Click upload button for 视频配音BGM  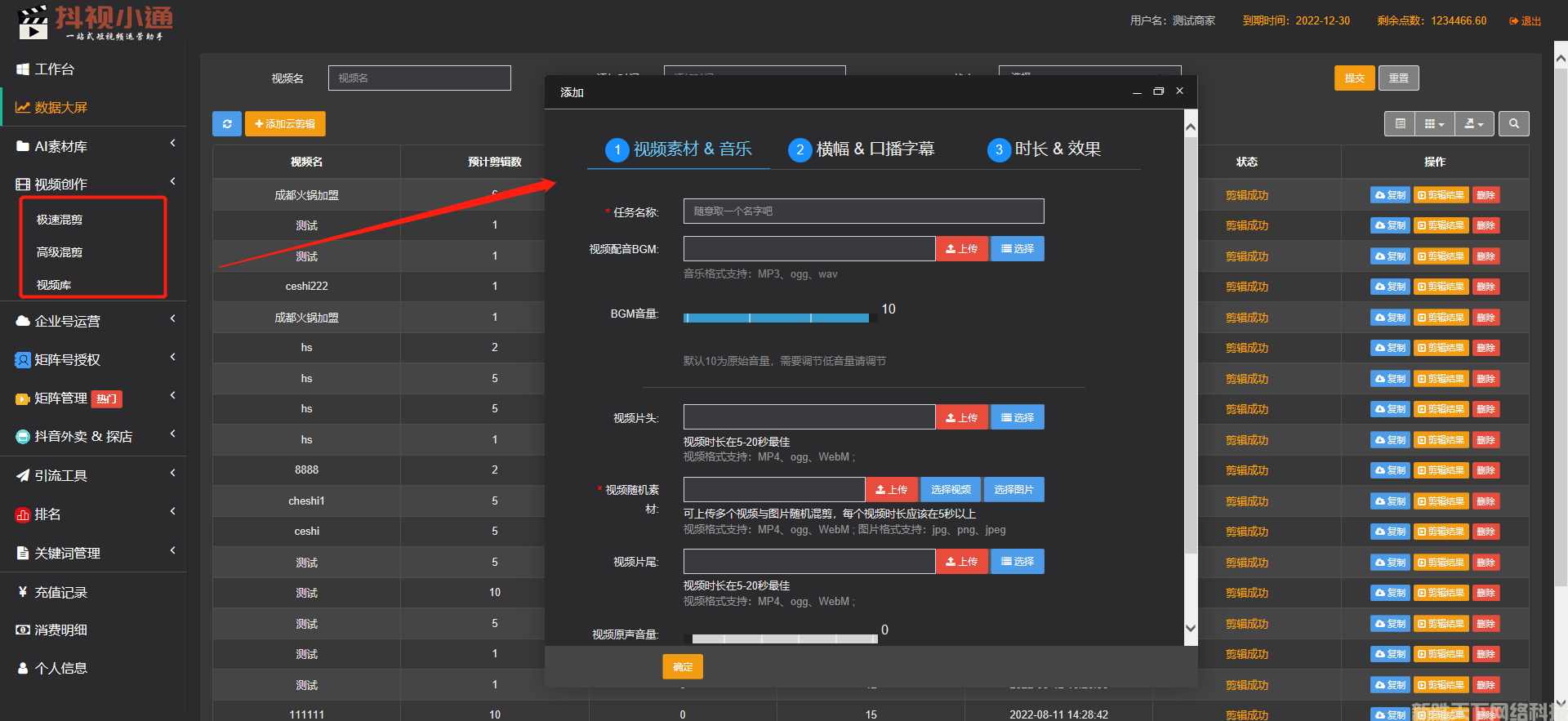coord(961,249)
